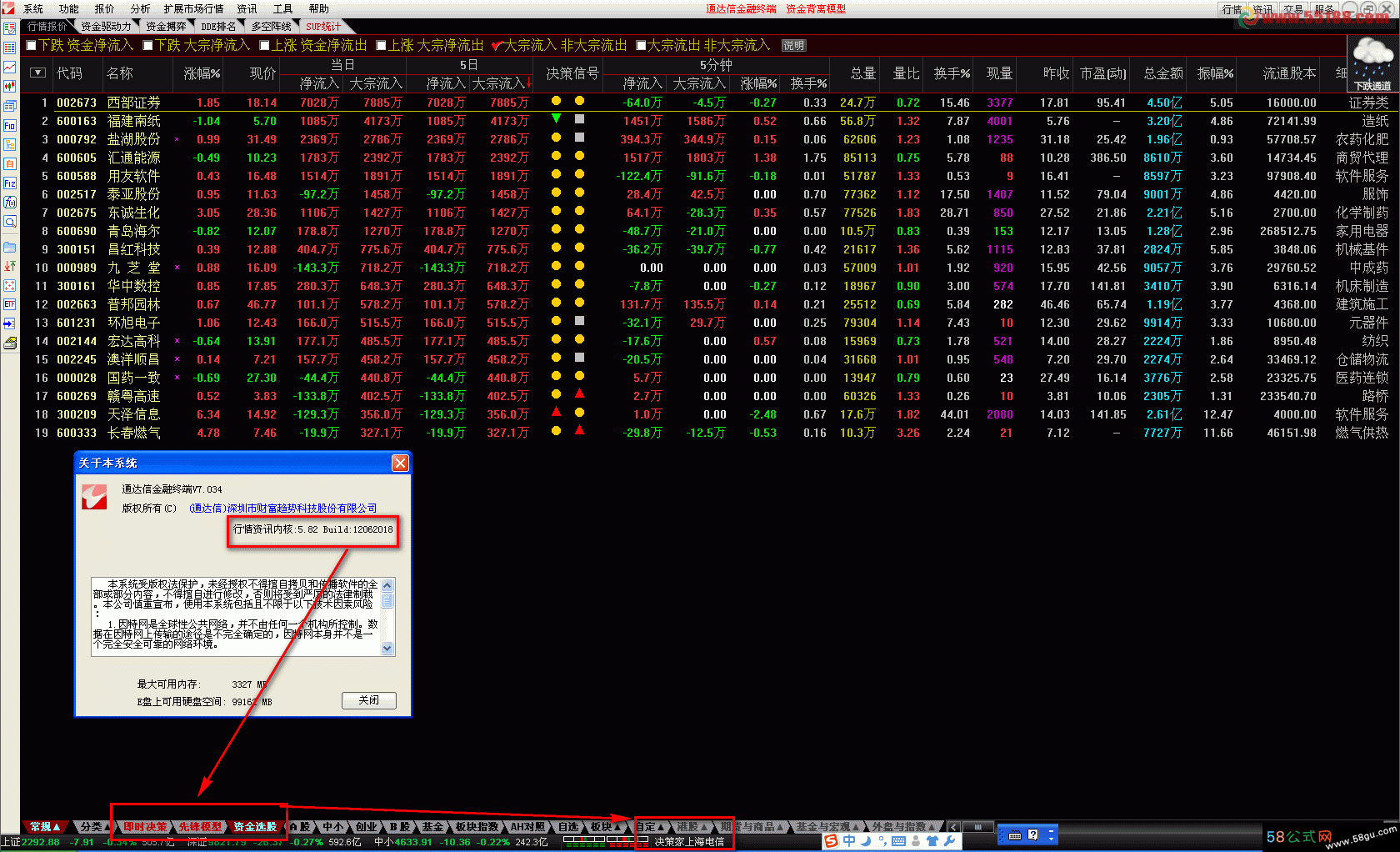Enable 下跌 大宗净流入 checkbox
Image resolution: width=1400 pixels, height=852 pixels.
pos(147,45)
